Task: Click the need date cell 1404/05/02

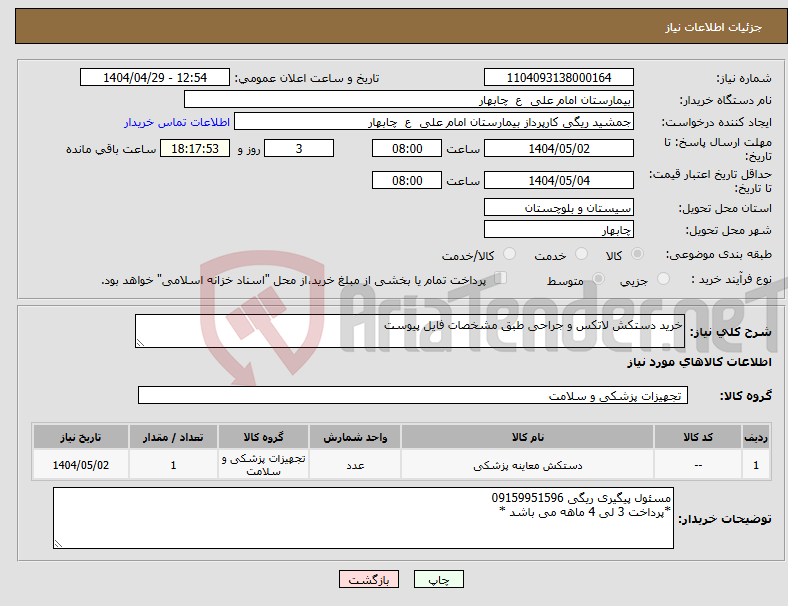Action: (x=81, y=465)
